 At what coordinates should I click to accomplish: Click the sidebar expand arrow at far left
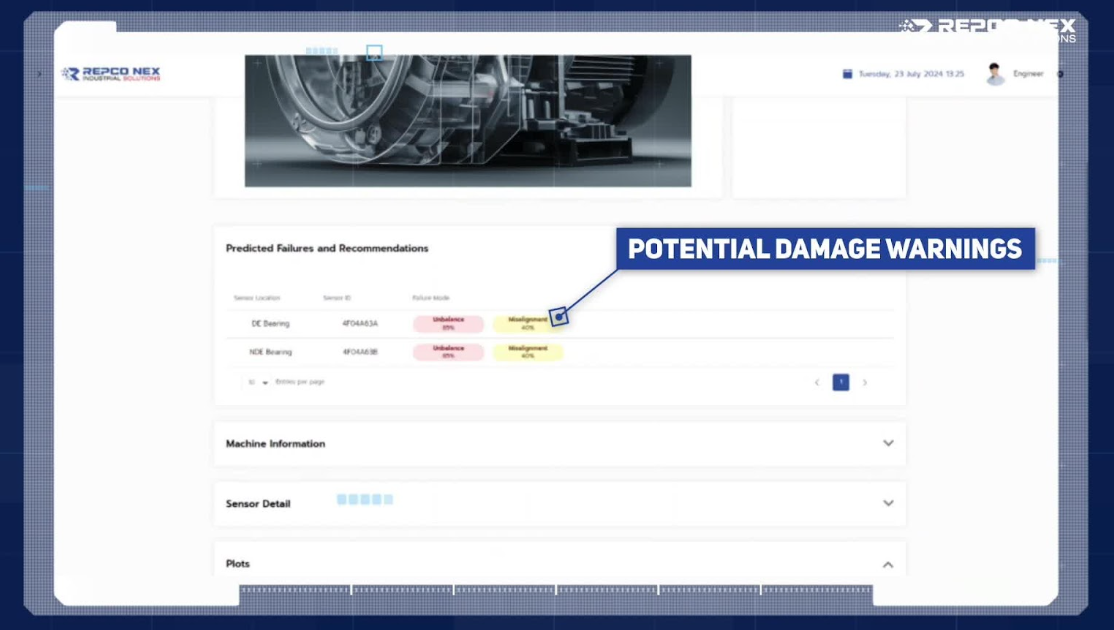coord(39,74)
